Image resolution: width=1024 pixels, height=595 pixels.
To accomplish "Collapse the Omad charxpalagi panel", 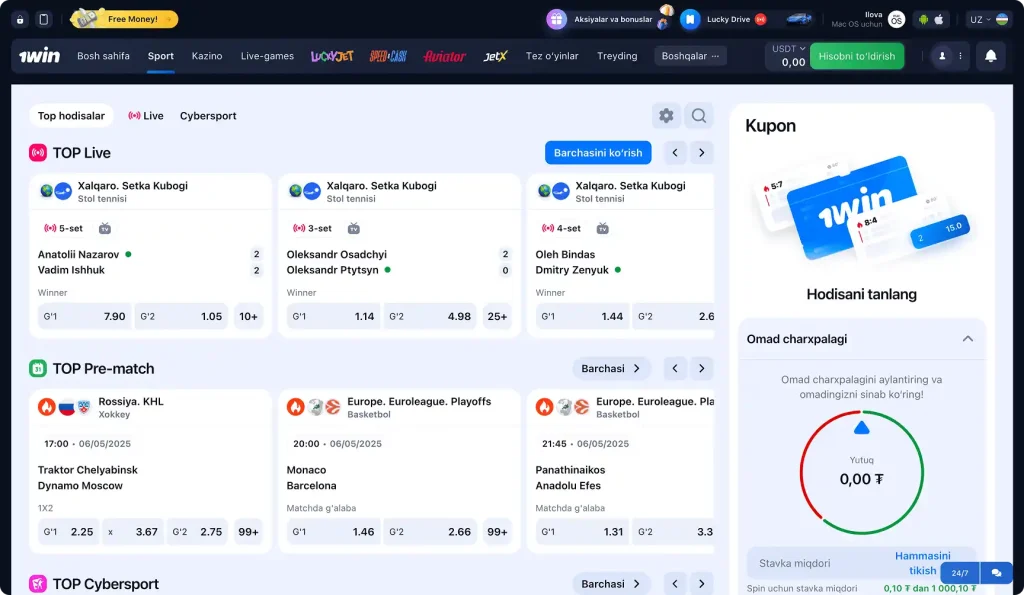I will point(967,339).
